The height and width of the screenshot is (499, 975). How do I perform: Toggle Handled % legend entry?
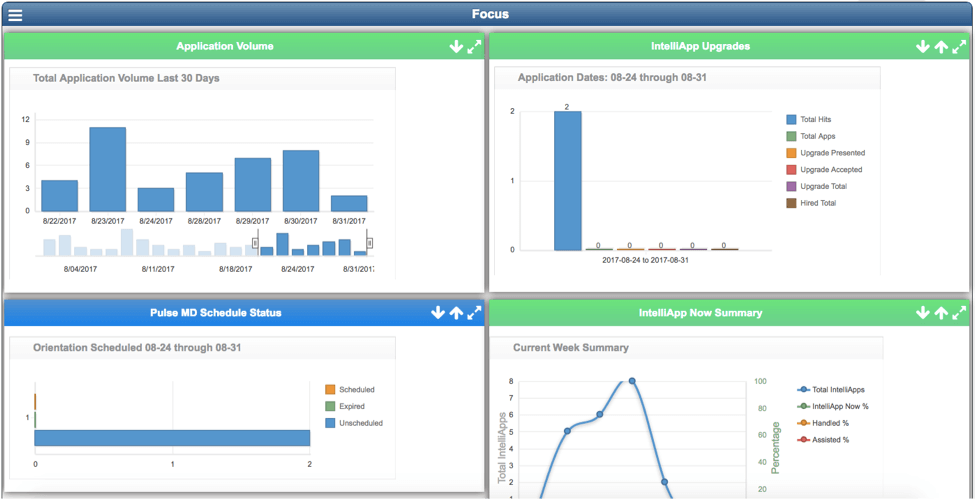coord(830,423)
